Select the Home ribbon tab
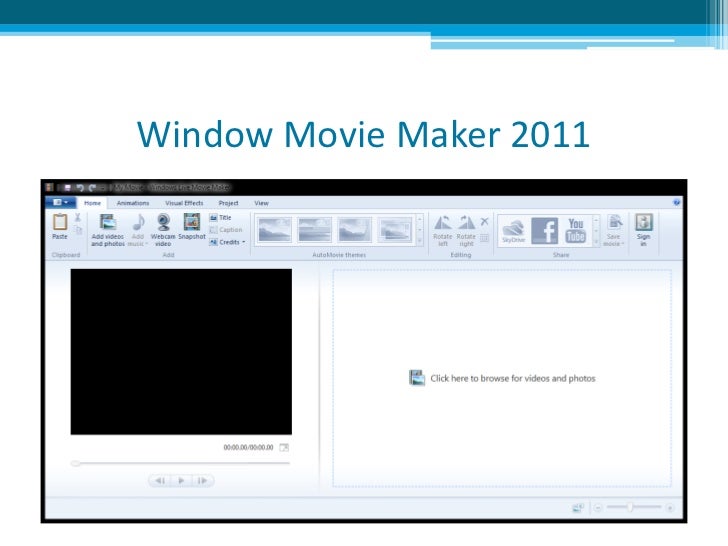This screenshot has width=728, height=546. click(92, 203)
